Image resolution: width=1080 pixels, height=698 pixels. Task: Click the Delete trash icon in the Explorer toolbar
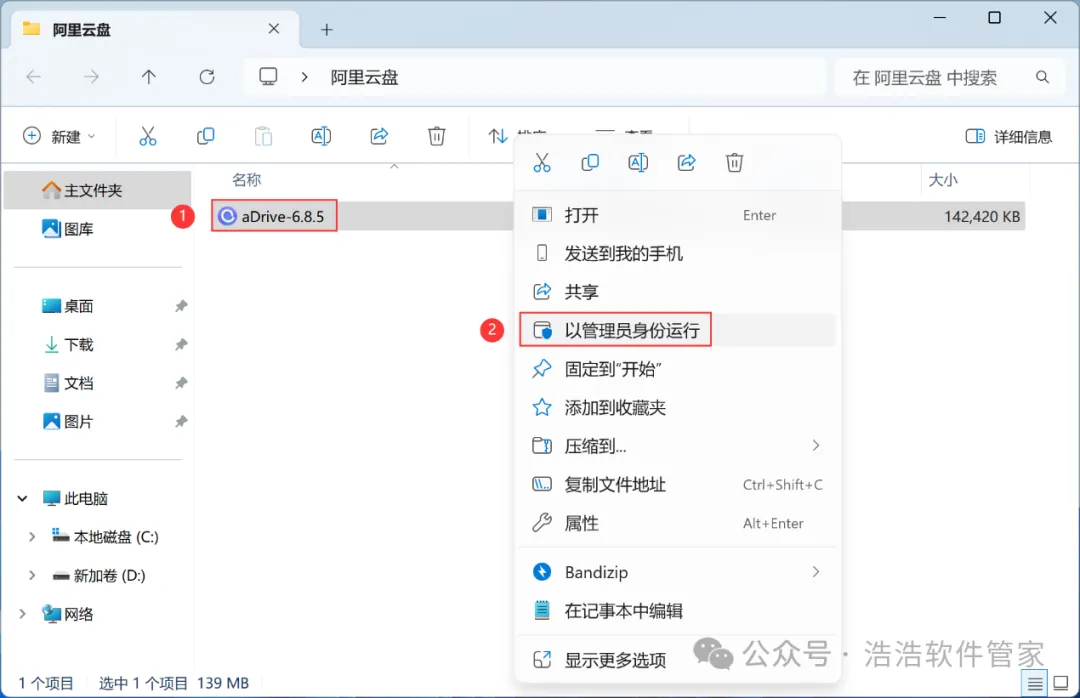pyautogui.click(x=437, y=136)
